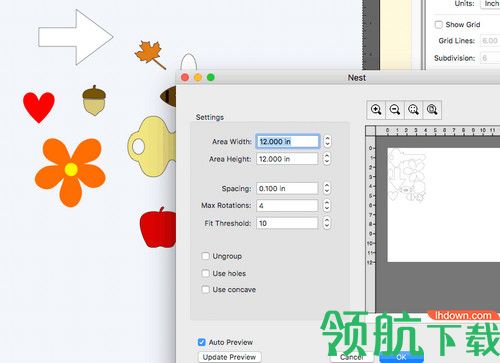500x363 pixels.
Task: Click the nested shapes in the preview
Action: pyautogui.click(x=407, y=175)
